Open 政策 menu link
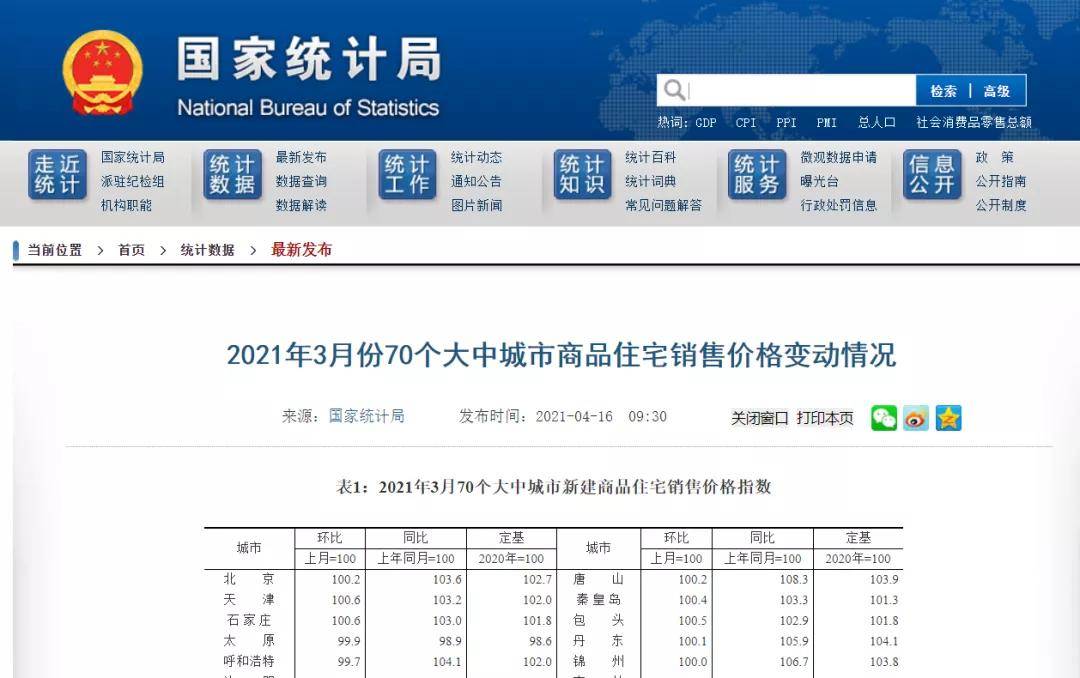This screenshot has width=1080, height=678. pyautogui.click(x=995, y=157)
